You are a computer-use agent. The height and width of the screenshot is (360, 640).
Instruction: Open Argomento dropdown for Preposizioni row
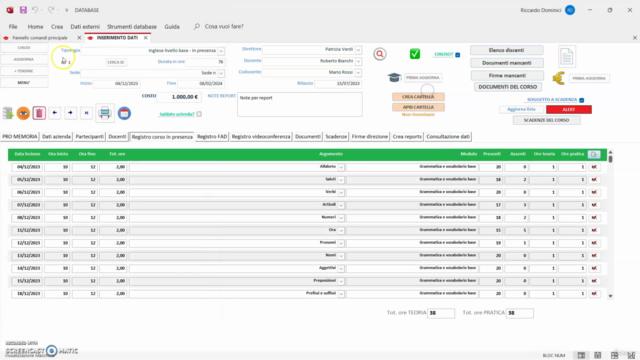pos(341,281)
